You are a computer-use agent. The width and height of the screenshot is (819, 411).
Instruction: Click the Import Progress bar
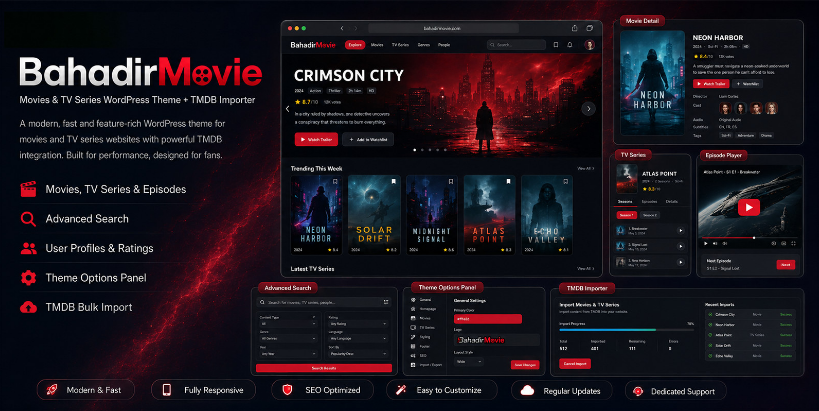pos(626,330)
